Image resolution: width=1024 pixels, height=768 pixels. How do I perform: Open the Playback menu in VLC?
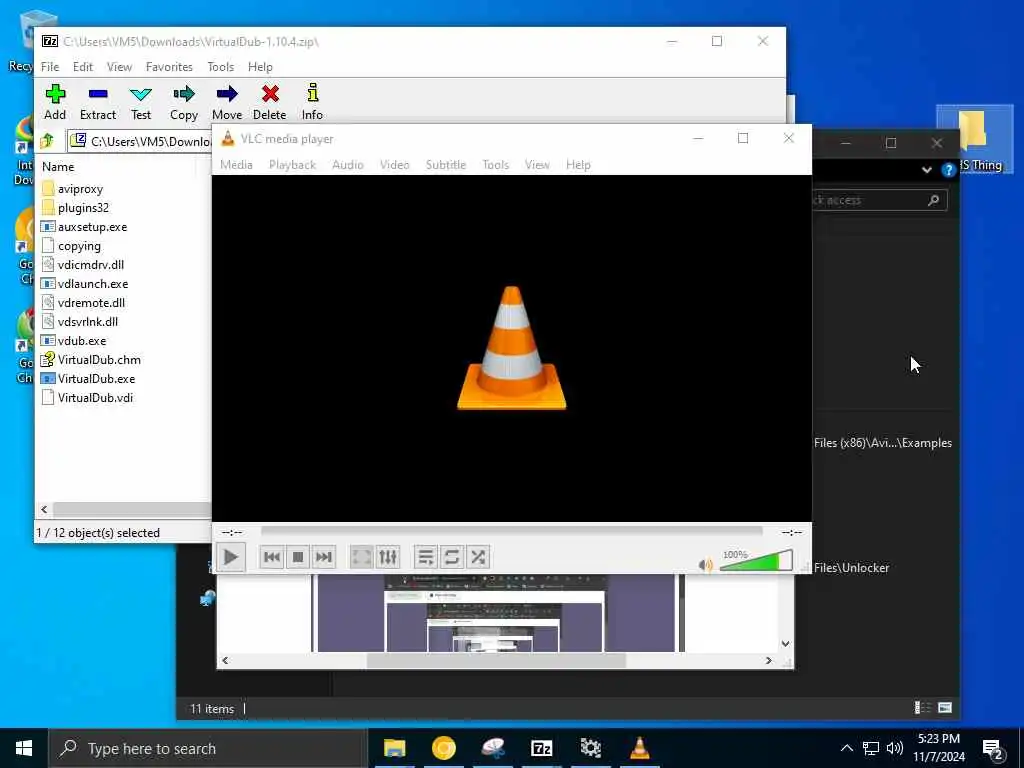pyautogui.click(x=292, y=165)
